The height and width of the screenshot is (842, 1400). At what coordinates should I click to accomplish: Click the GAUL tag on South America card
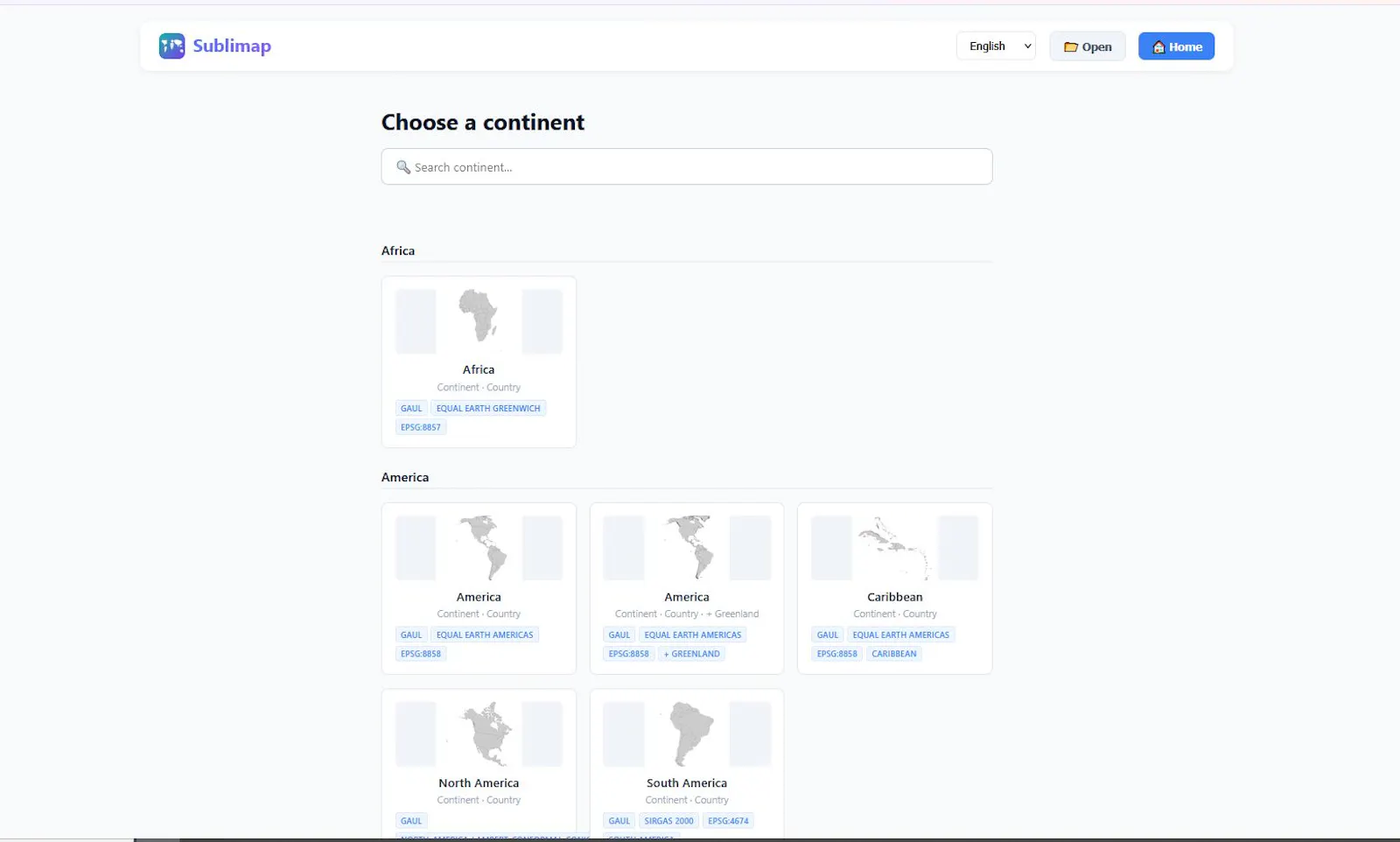click(619, 821)
